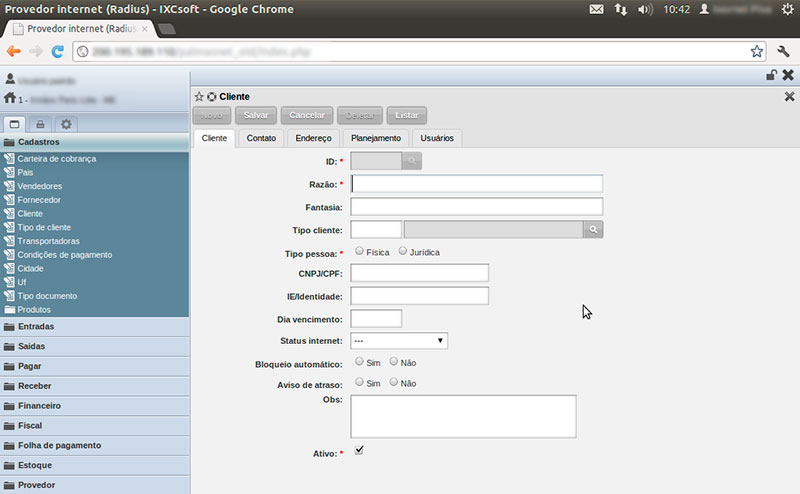800x494 pixels.
Task: Click the Fantasia input field
Action: (x=477, y=207)
